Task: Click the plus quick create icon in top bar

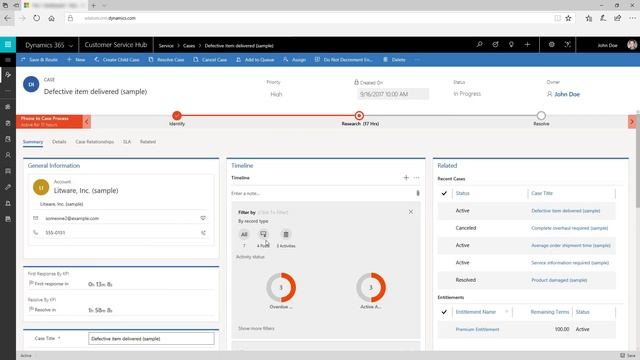Action: tap(527, 44)
